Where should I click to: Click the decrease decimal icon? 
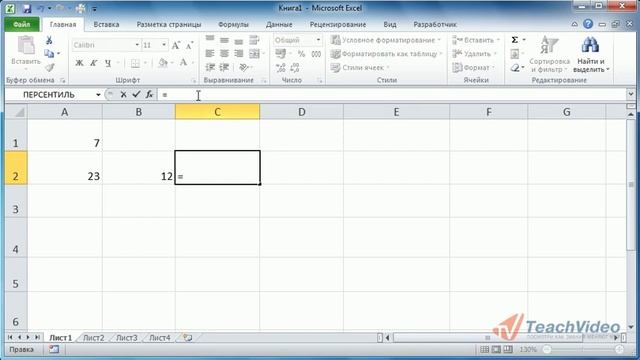[x=295, y=68]
